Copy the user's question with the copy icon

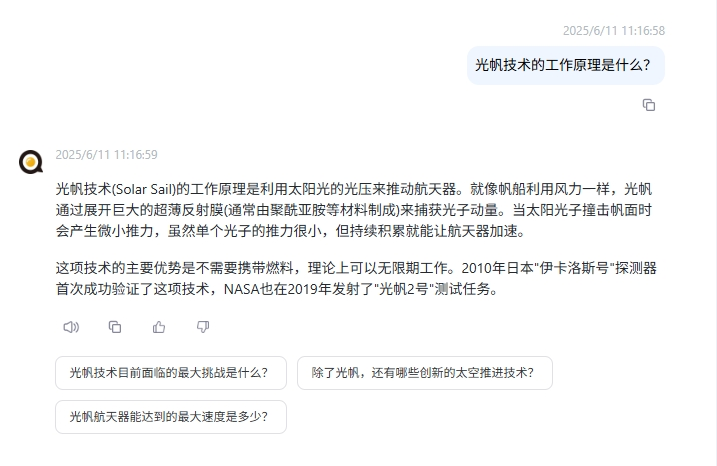(648, 105)
